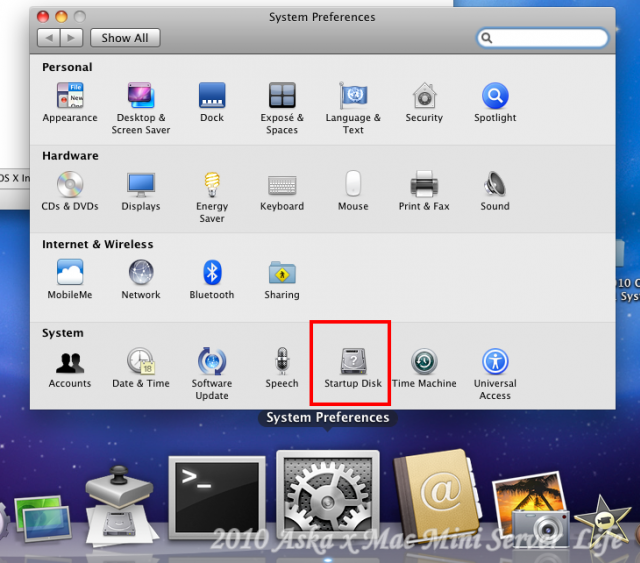The image size is (640, 563).
Task: Open CDs & DVDs preferences
Action: (x=70, y=191)
